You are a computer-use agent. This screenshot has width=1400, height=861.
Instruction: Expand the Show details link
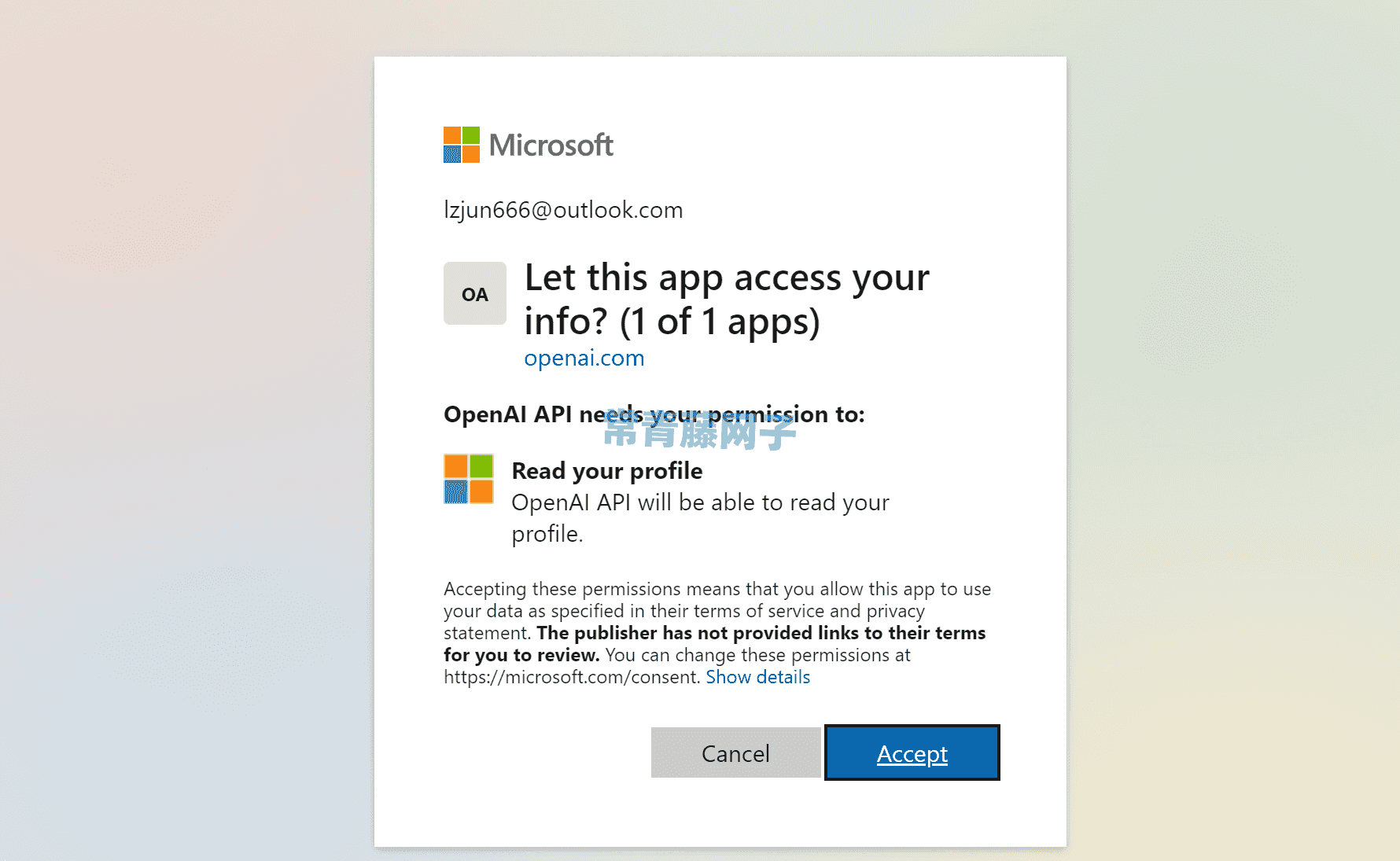point(758,677)
